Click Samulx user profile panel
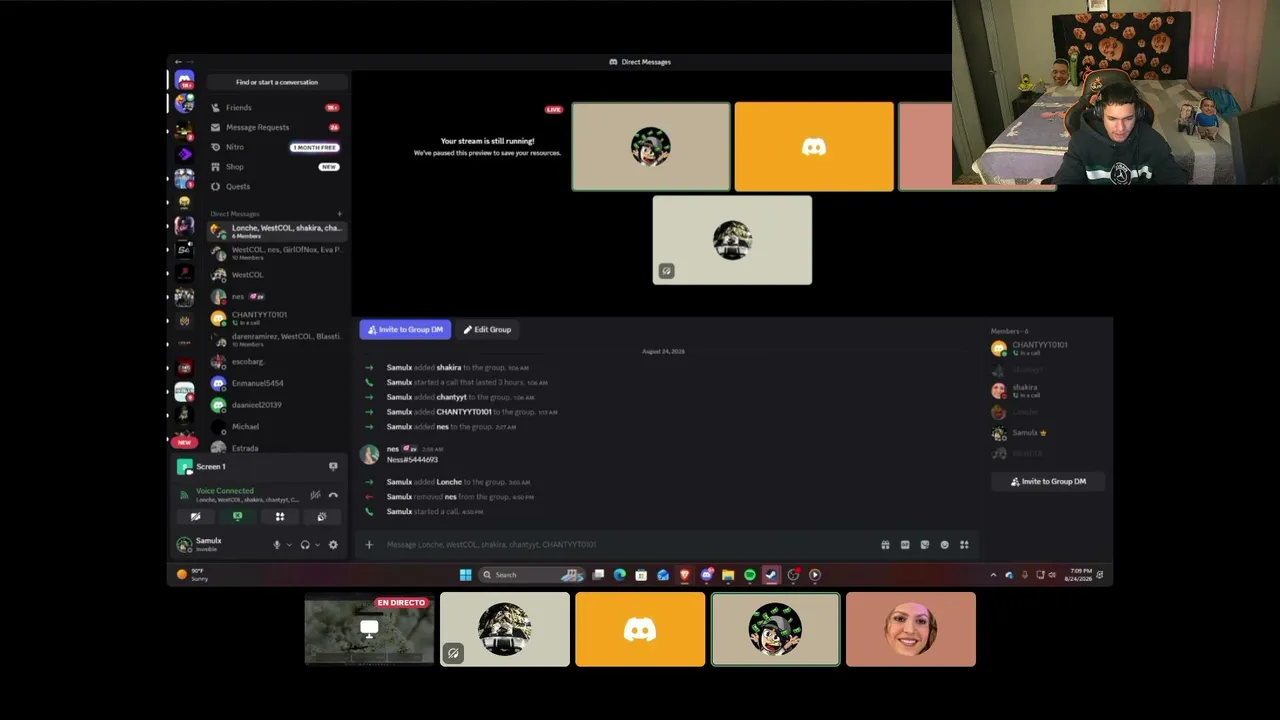Image resolution: width=1280 pixels, height=720 pixels. 219,544
